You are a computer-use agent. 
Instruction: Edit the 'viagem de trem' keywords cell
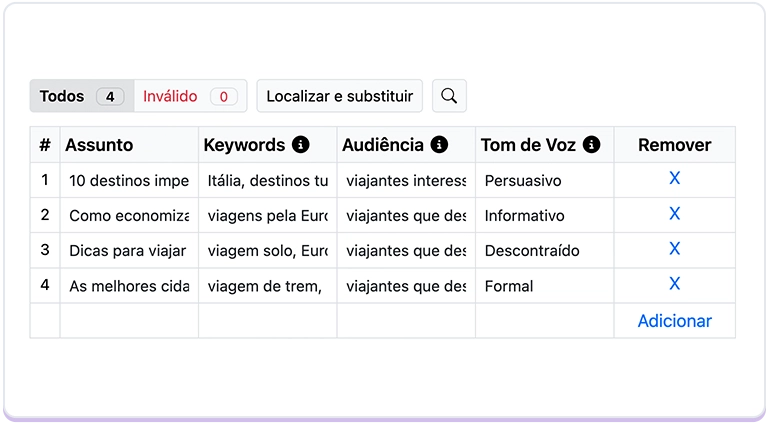267,286
